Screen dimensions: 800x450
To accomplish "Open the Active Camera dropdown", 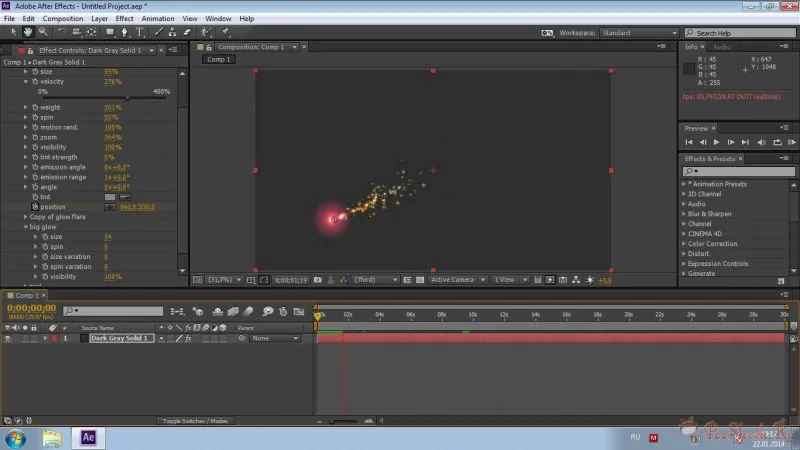I will (457, 280).
